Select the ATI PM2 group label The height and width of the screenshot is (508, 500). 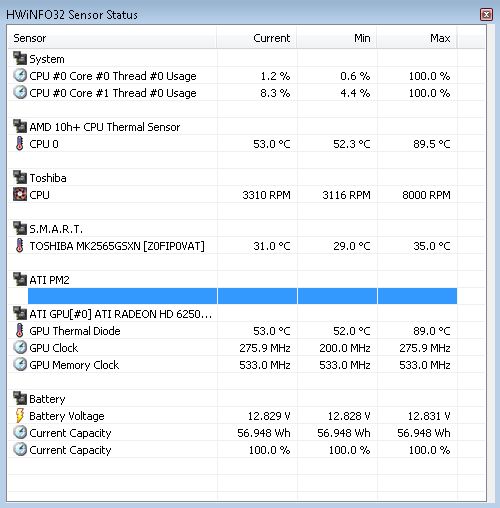(x=49, y=280)
